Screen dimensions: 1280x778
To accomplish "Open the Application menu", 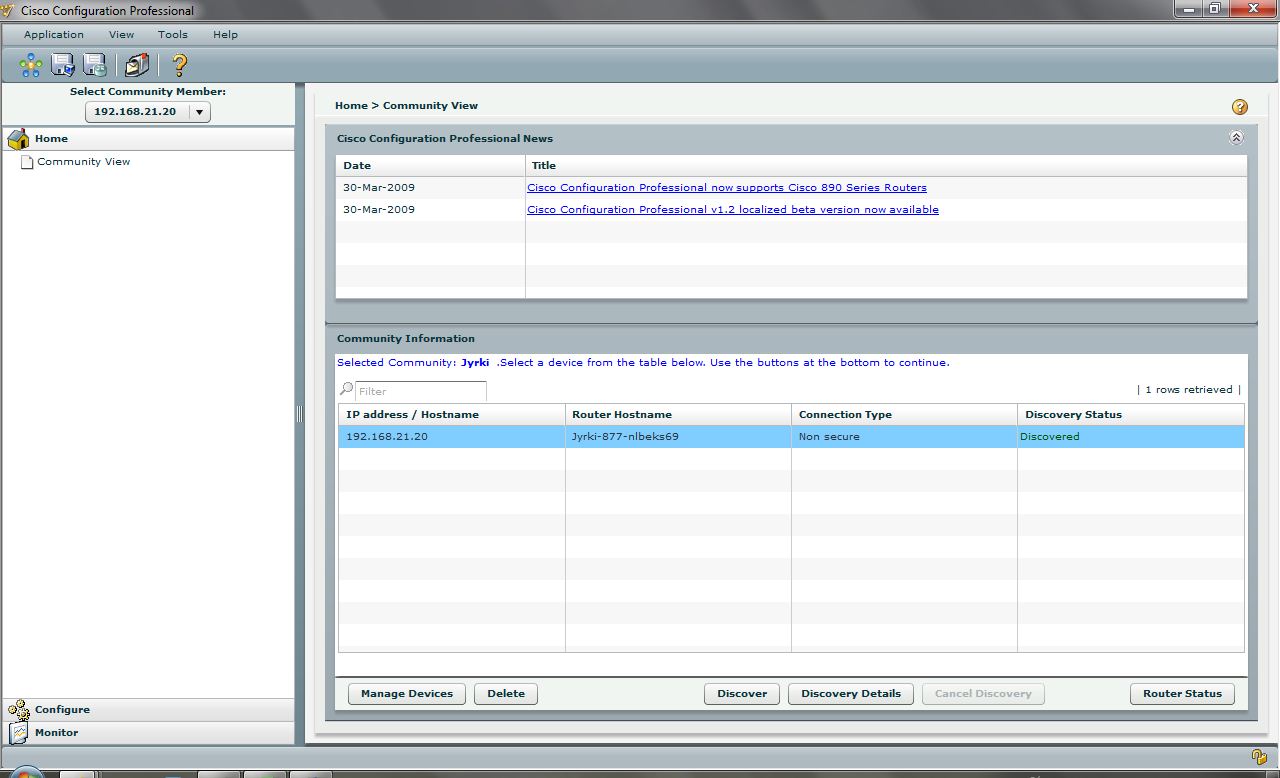I will (54, 34).
